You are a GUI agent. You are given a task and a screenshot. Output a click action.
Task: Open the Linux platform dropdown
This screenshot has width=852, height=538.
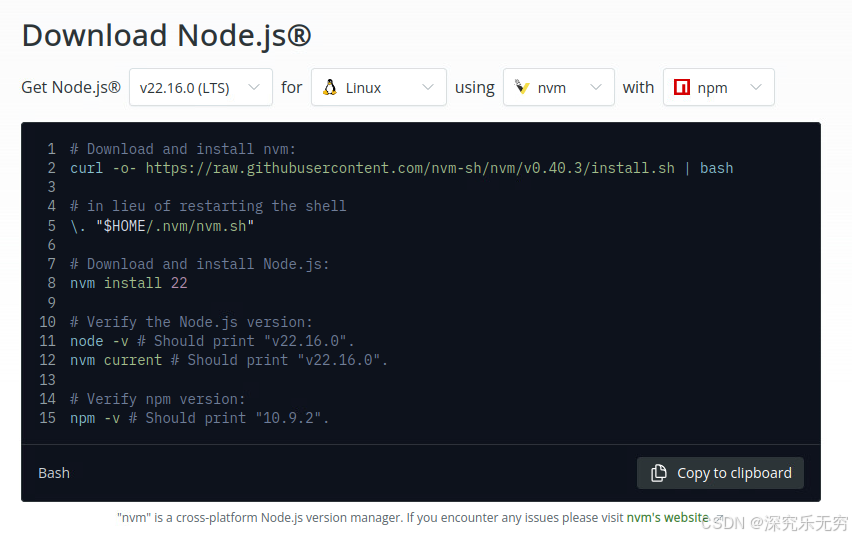(x=379, y=87)
